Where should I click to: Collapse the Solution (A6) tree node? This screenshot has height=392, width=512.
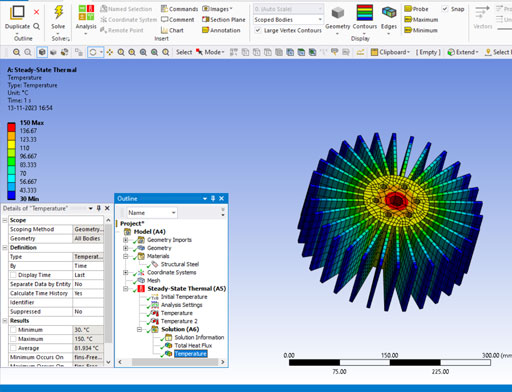pos(139,330)
